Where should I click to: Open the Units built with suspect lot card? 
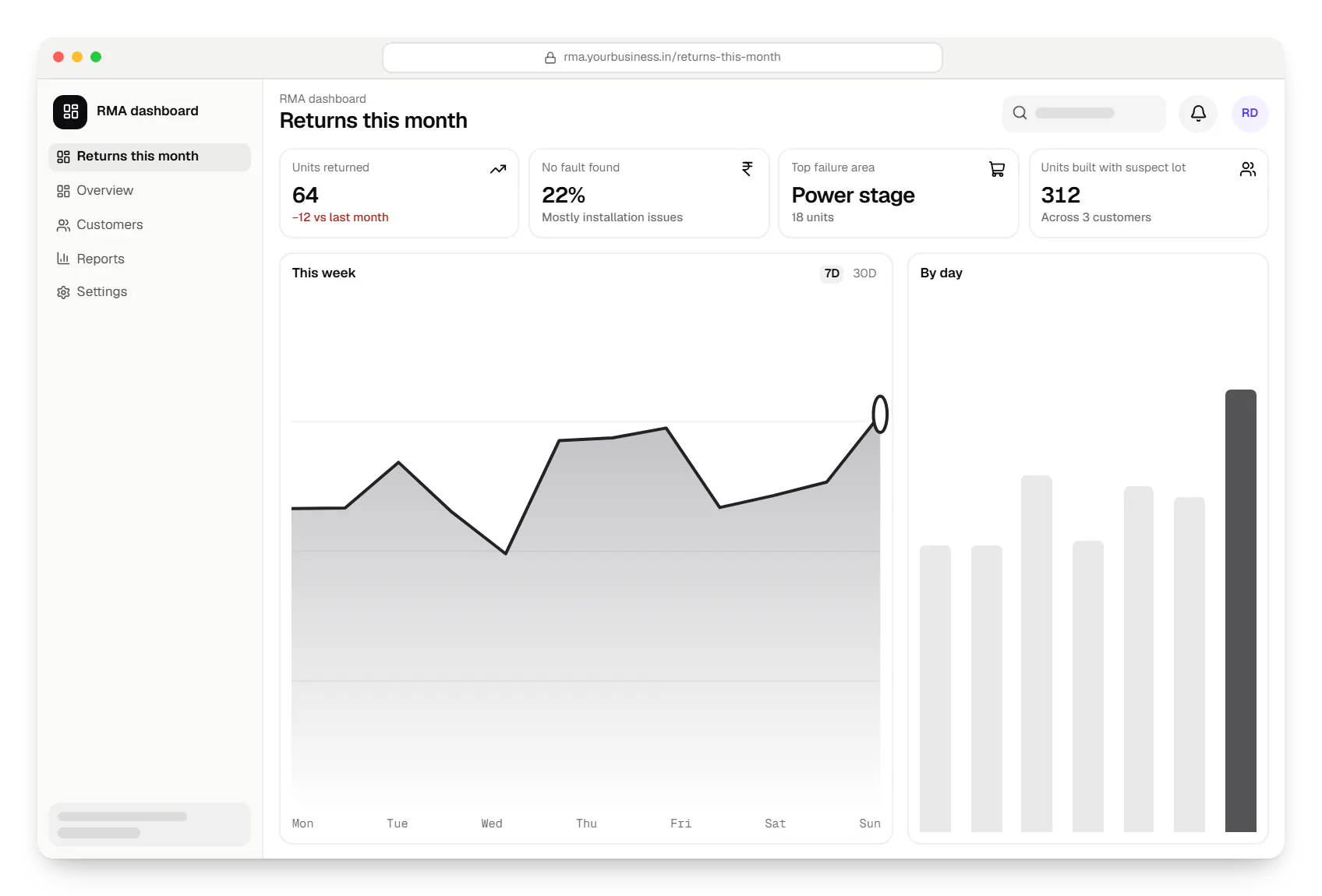tap(1148, 193)
